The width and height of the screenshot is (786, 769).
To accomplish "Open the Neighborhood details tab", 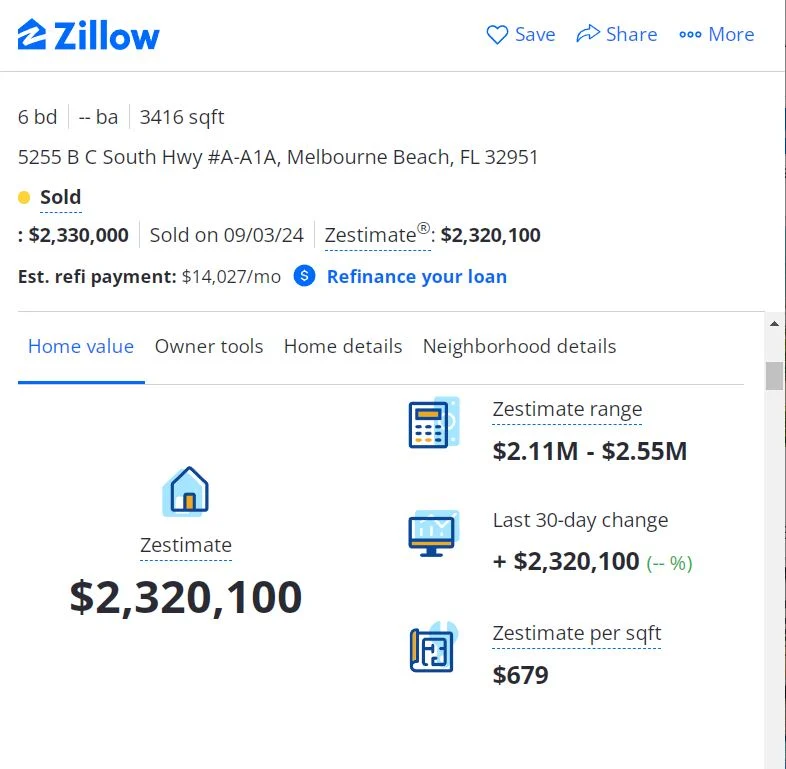I will [519, 347].
